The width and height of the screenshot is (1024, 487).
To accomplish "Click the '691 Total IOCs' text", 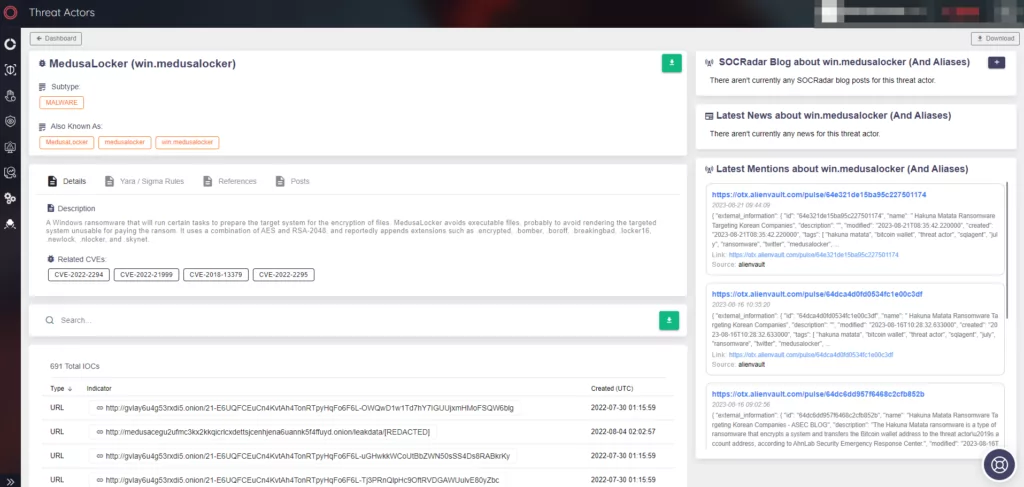I will coord(74,366).
